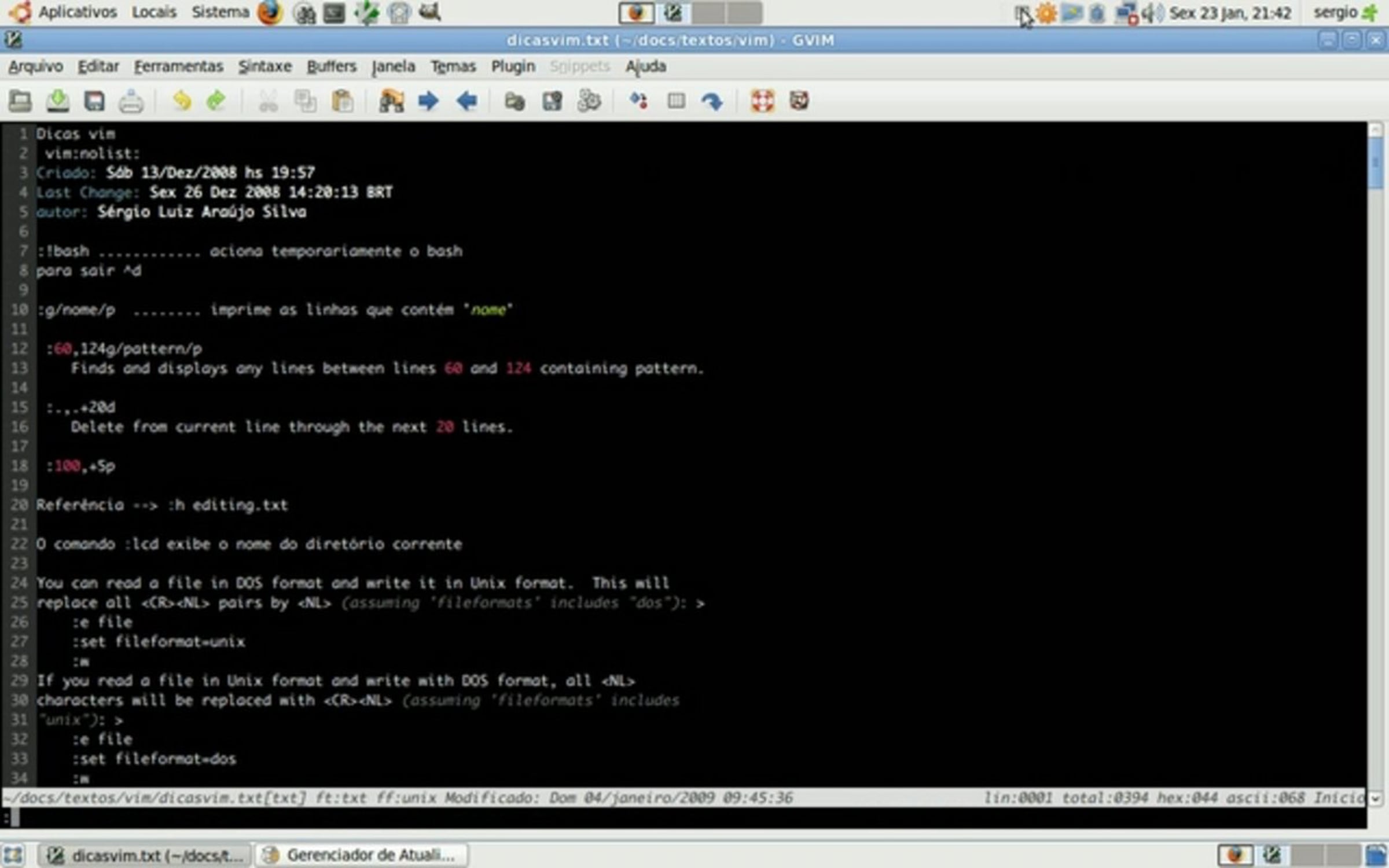Open the Editar menu

[98, 67]
